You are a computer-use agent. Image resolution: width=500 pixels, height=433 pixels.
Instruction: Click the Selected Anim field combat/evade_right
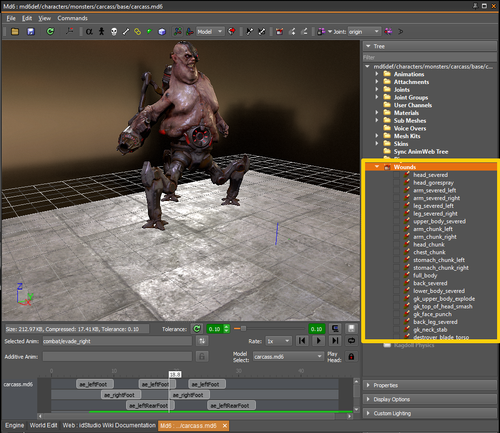[117, 341]
